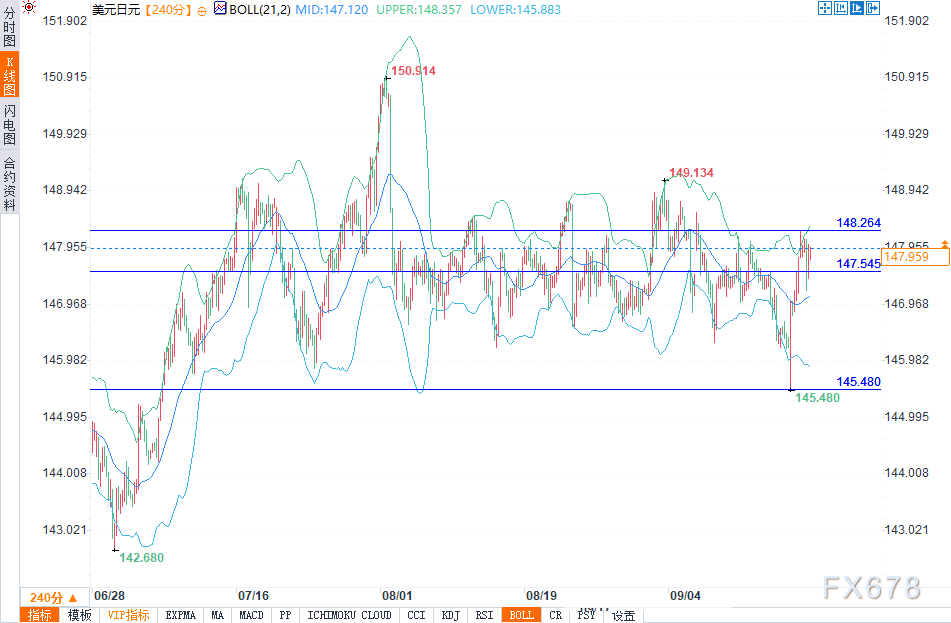
Task: Toggle the KDJ indicator
Action: (450, 615)
